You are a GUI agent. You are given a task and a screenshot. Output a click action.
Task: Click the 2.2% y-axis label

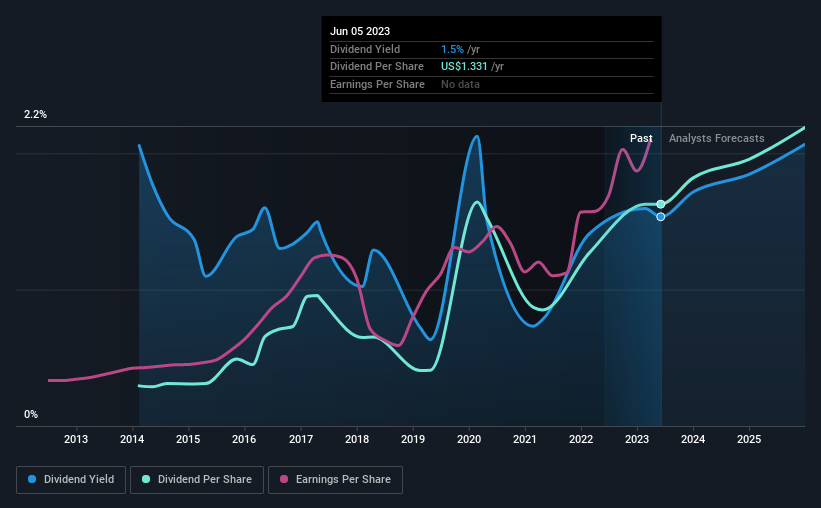(36, 115)
